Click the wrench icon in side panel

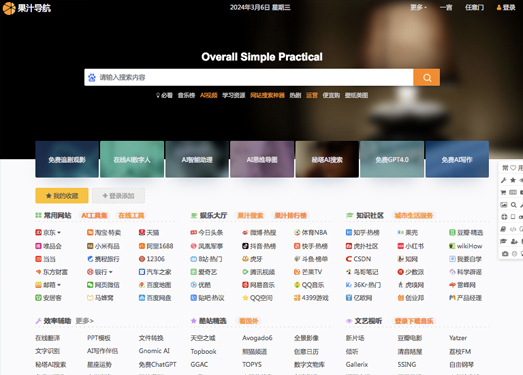pos(504,180)
